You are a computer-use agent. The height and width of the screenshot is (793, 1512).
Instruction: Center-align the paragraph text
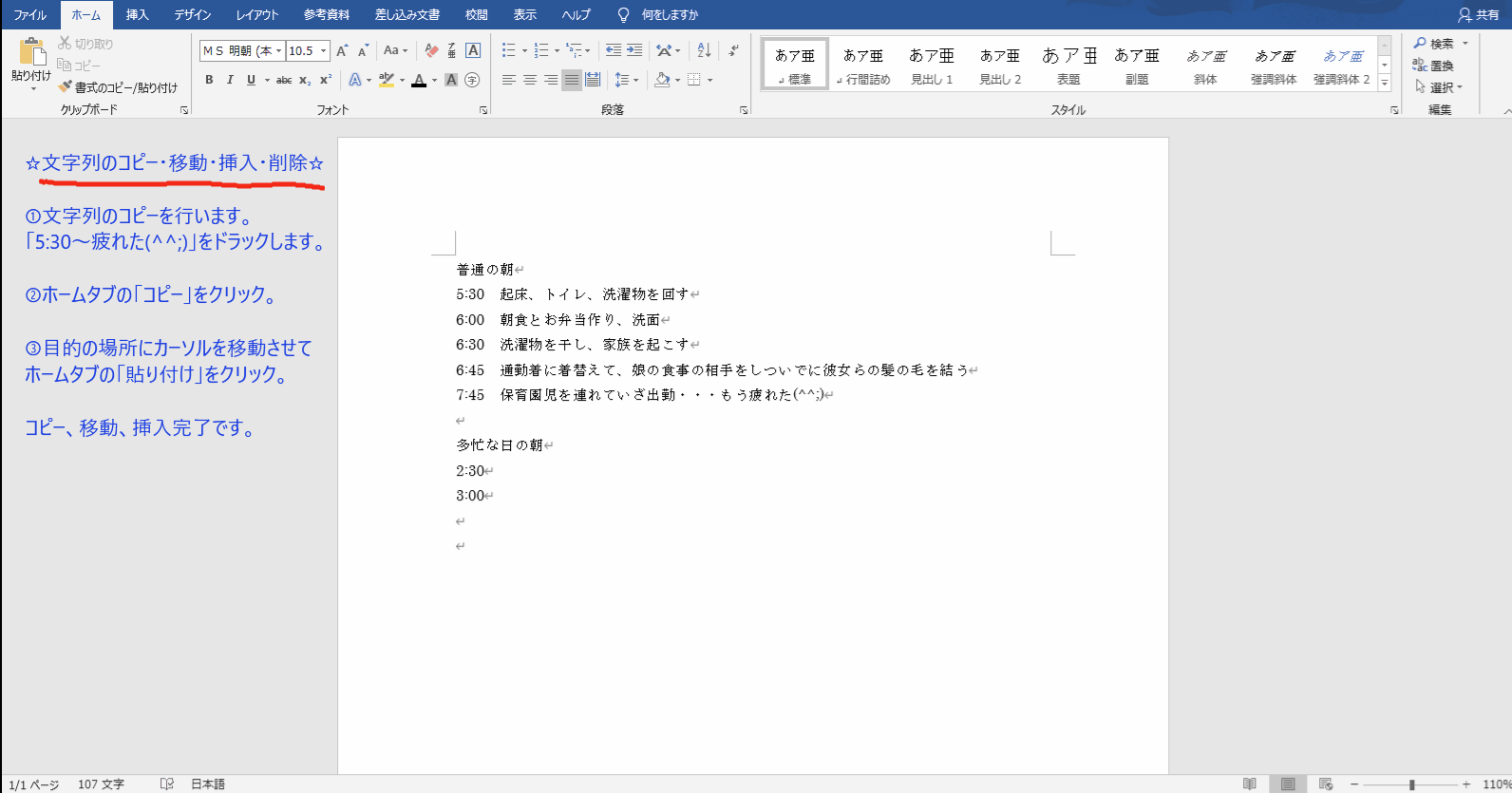click(x=530, y=80)
